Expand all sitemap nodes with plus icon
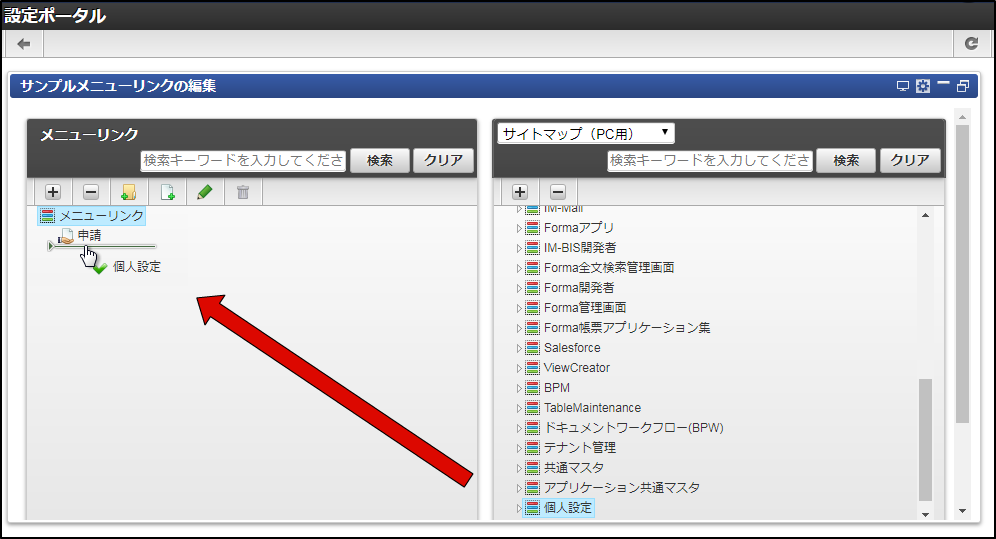This screenshot has height=539, width=996. [520, 192]
